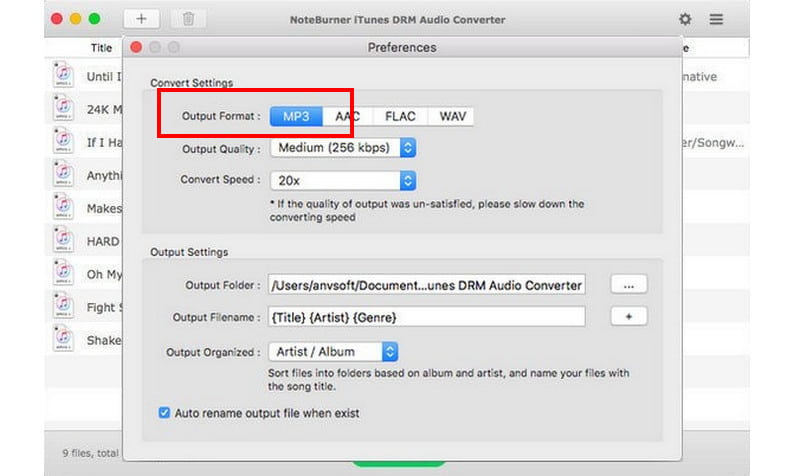This screenshot has height=476, width=800.
Task: Open the Output Quality dropdown
Action: [x=343, y=148]
